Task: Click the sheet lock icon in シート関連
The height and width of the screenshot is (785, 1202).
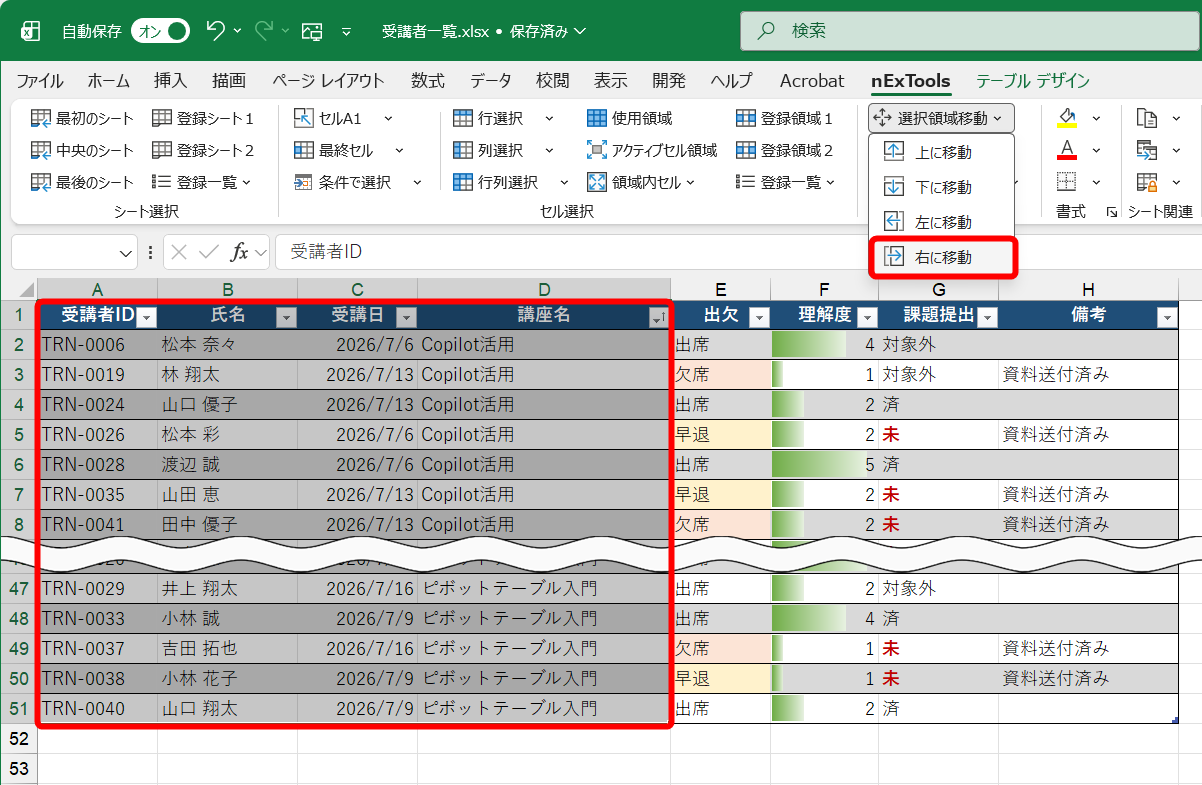Action: (1147, 182)
